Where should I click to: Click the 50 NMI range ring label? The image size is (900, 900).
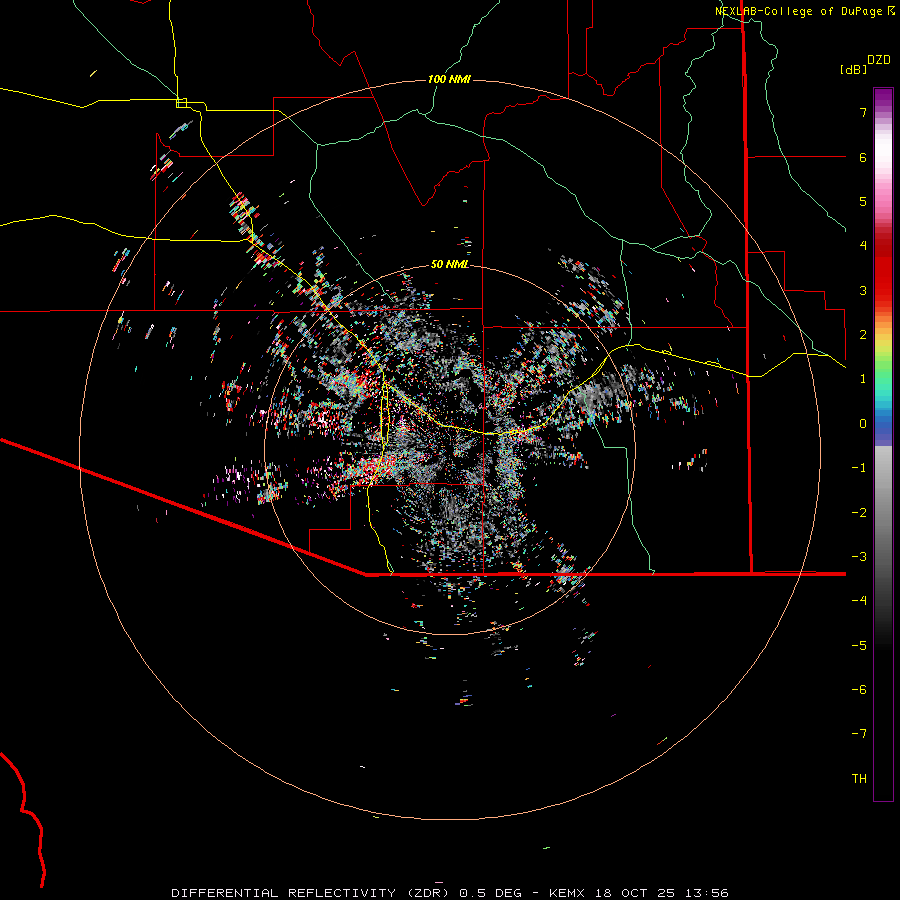click(x=449, y=265)
